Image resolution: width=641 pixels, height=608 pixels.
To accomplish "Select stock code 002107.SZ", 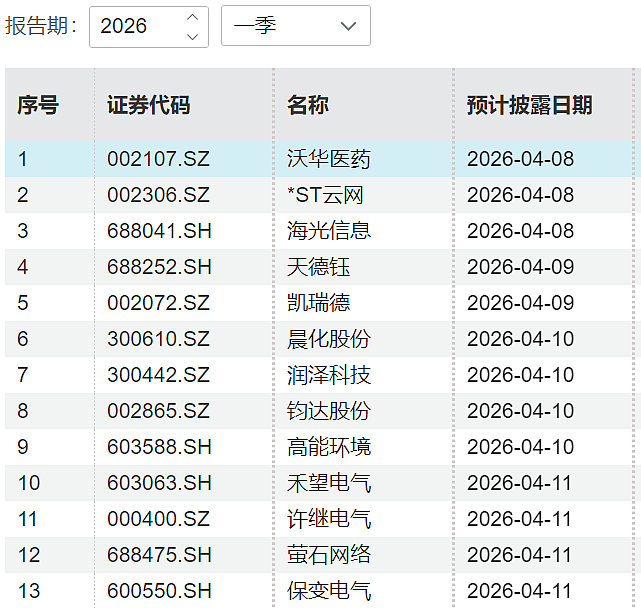I will (159, 159).
